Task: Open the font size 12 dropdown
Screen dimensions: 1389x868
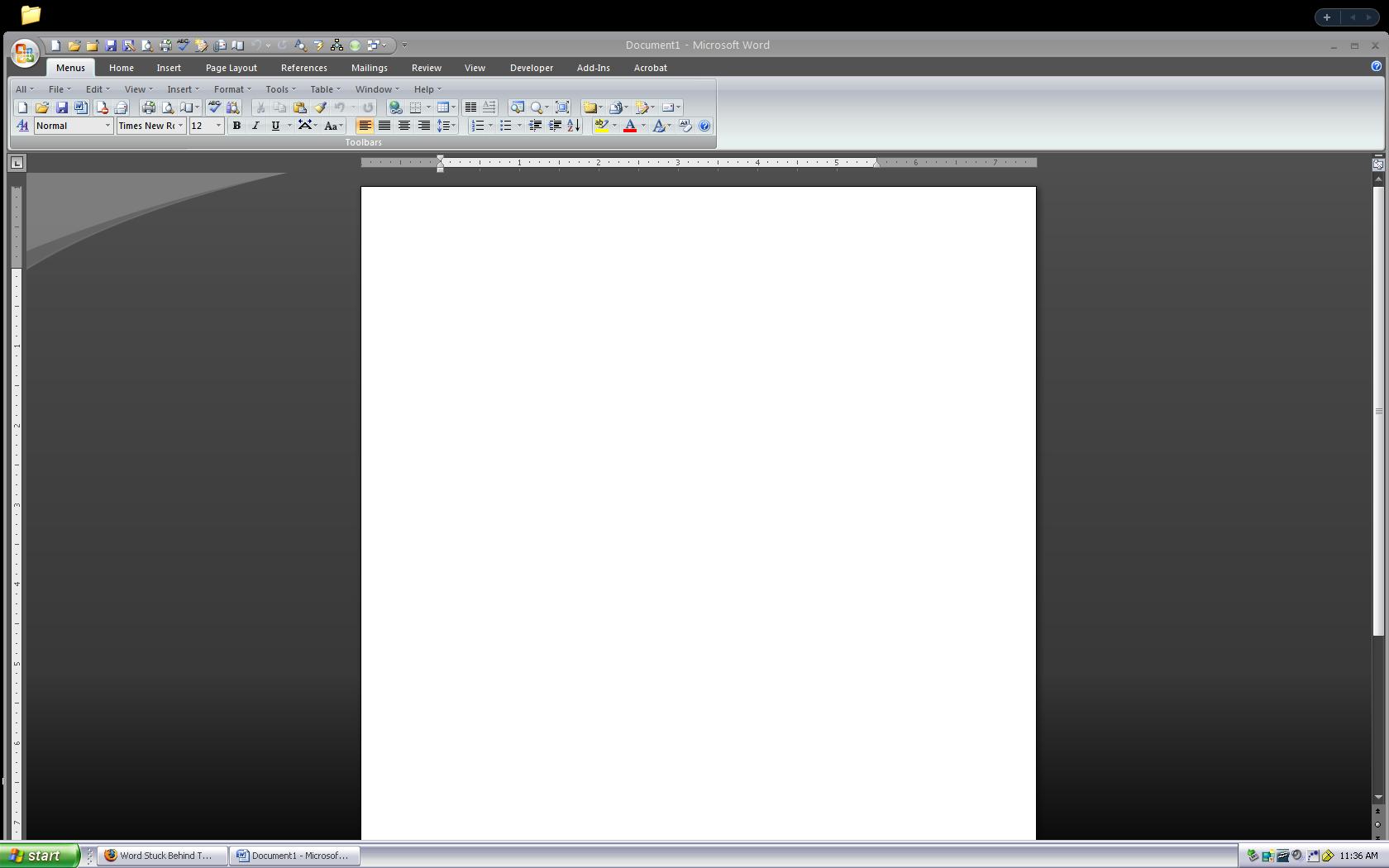Action: (x=218, y=126)
